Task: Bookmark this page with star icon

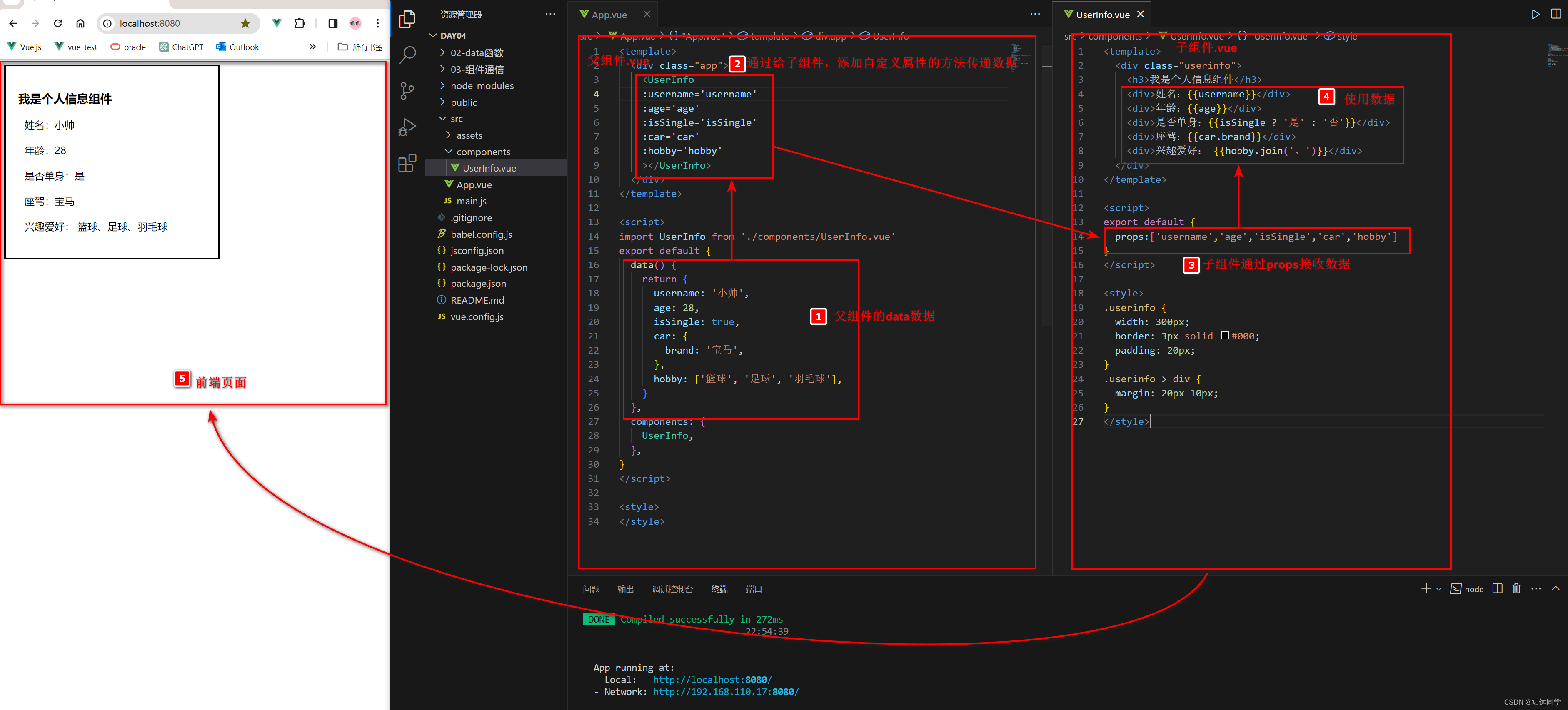Action: click(245, 23)
